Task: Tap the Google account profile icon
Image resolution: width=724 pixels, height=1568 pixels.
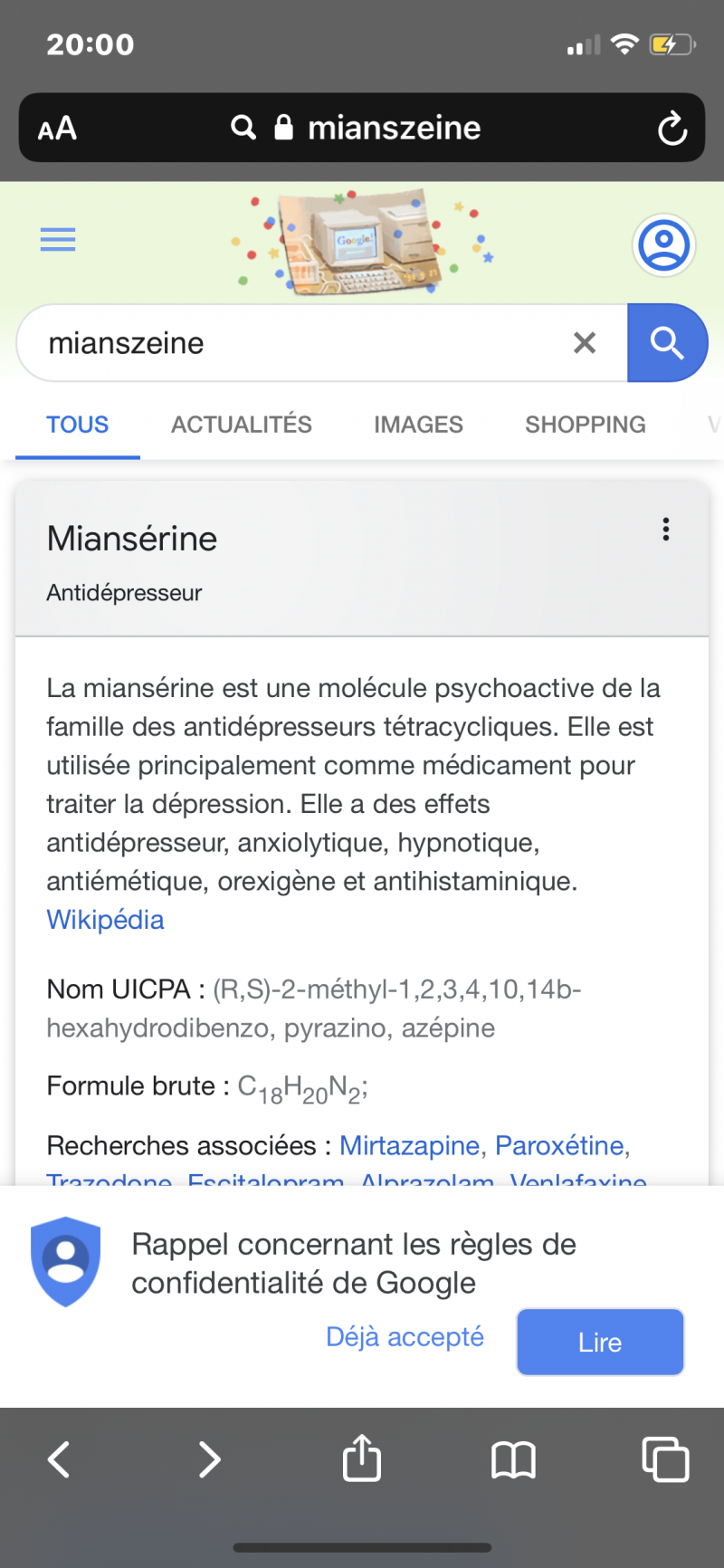Action: 663,244
